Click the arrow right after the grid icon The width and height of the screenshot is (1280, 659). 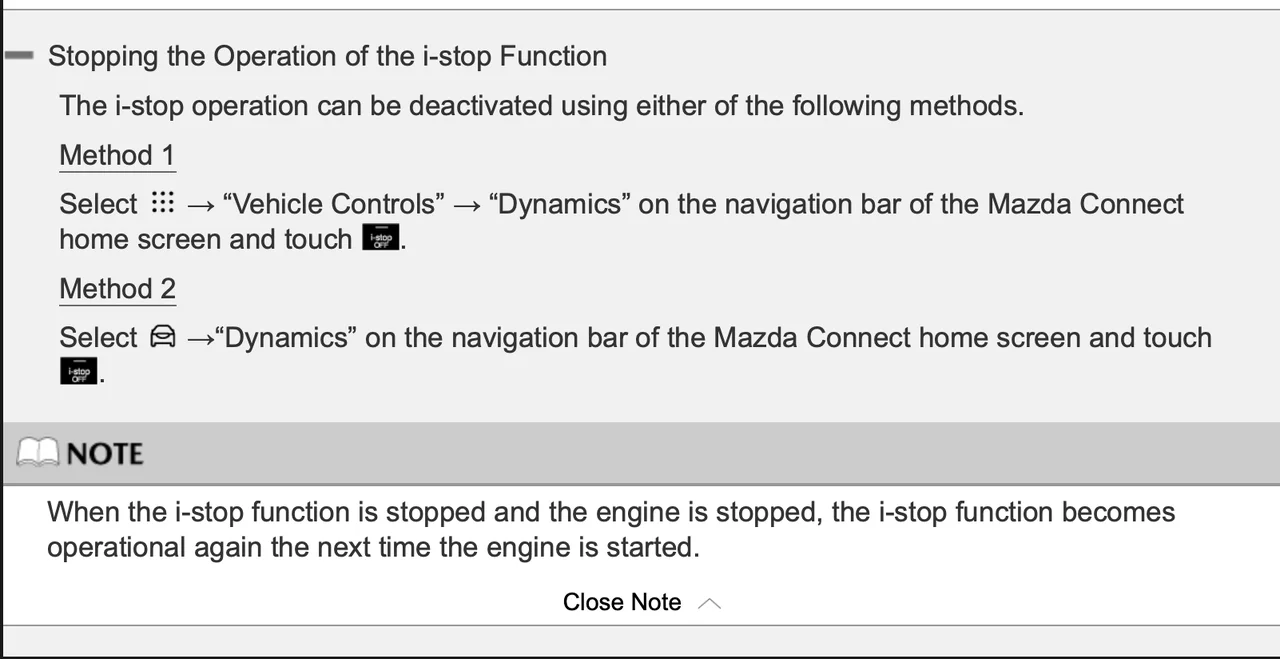point(200,205)
